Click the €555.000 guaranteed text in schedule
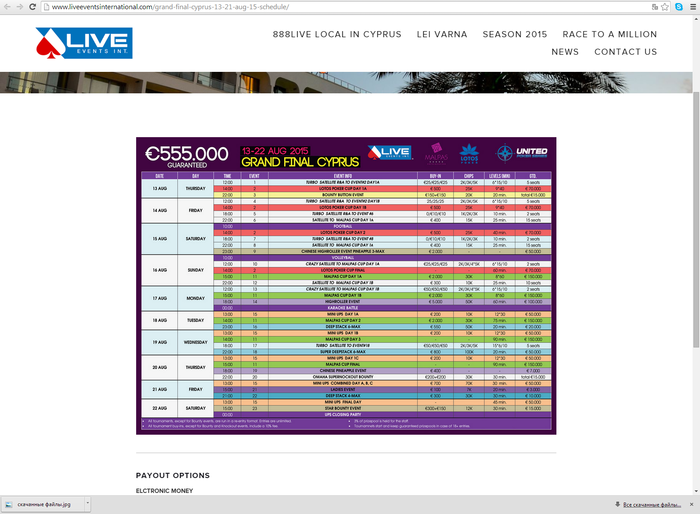The width and height of the screenshot is (700, 514). pyautogui.click(x=187, y=156)
